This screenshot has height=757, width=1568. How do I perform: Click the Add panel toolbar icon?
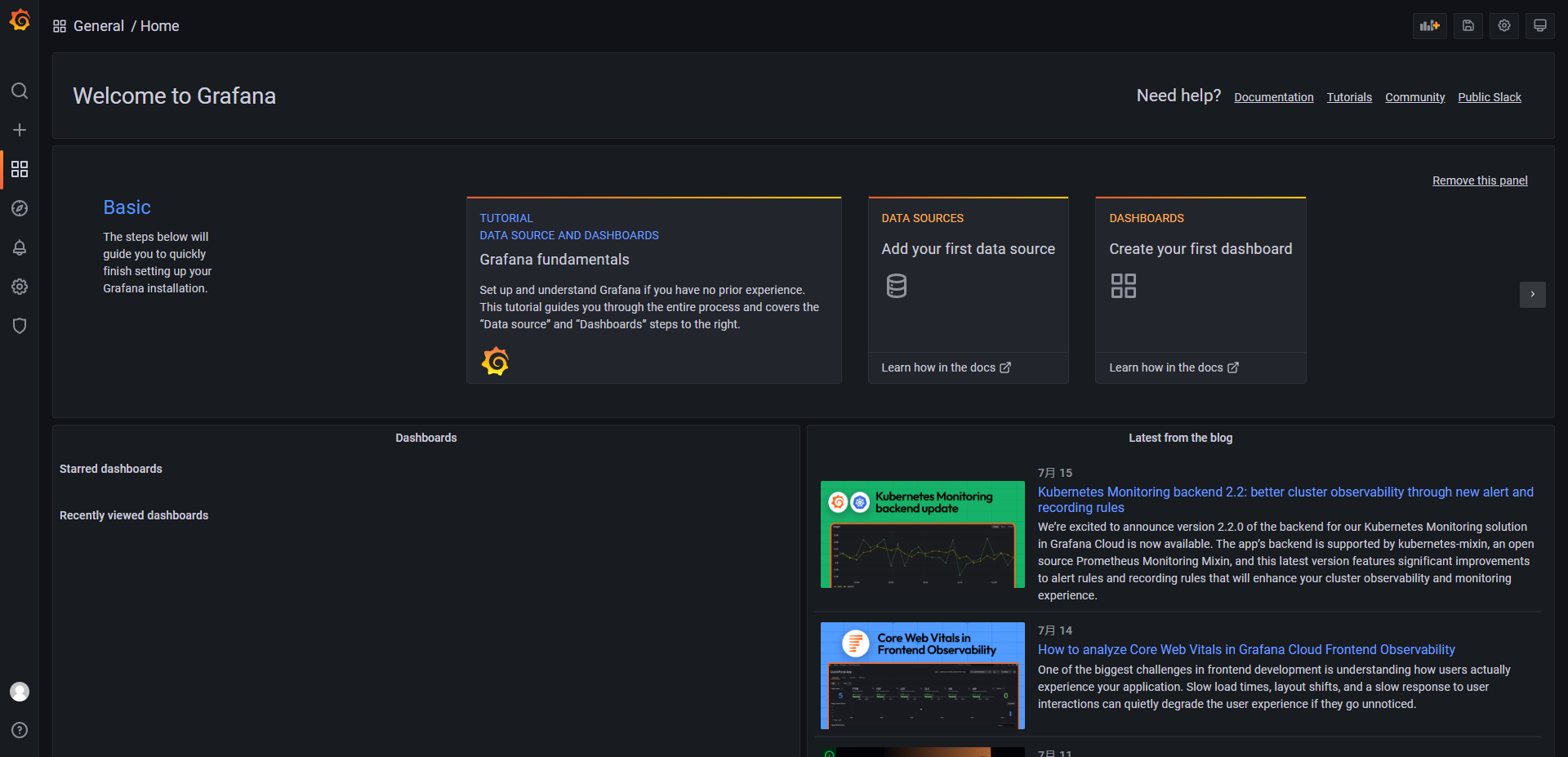[x=1429, y=25]
